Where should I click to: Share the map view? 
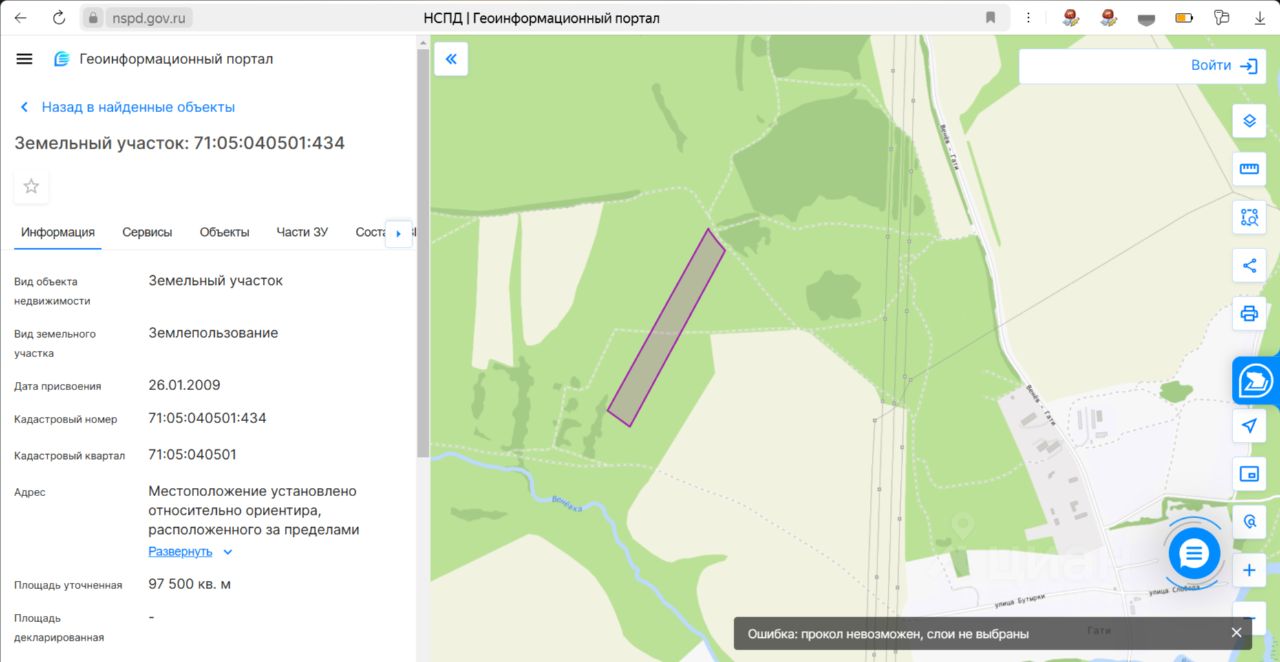[x=1249, y=265]
